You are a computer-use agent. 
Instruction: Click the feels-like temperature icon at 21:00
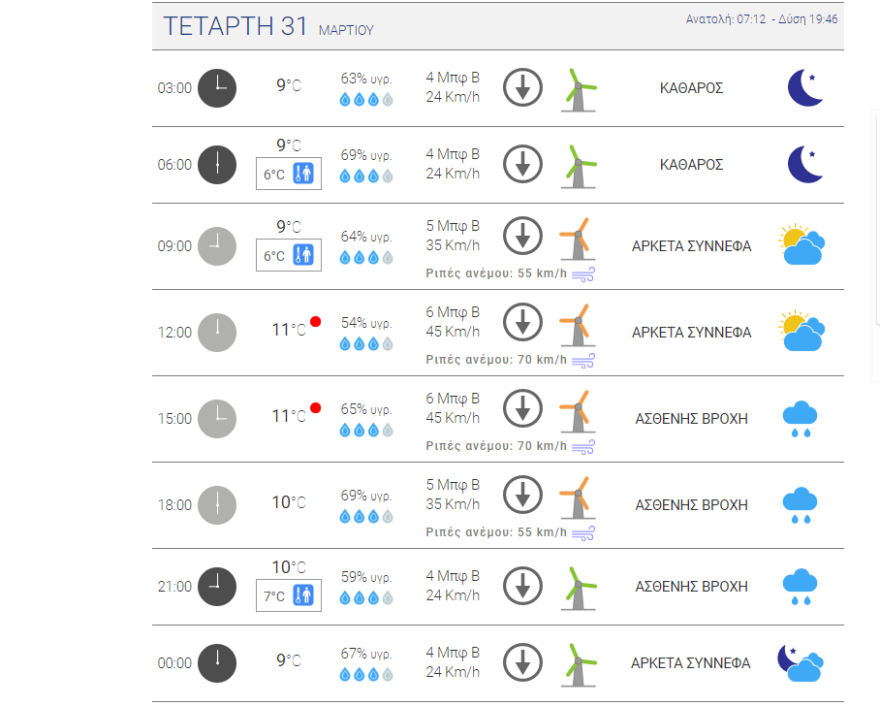(x=303, y=596)
